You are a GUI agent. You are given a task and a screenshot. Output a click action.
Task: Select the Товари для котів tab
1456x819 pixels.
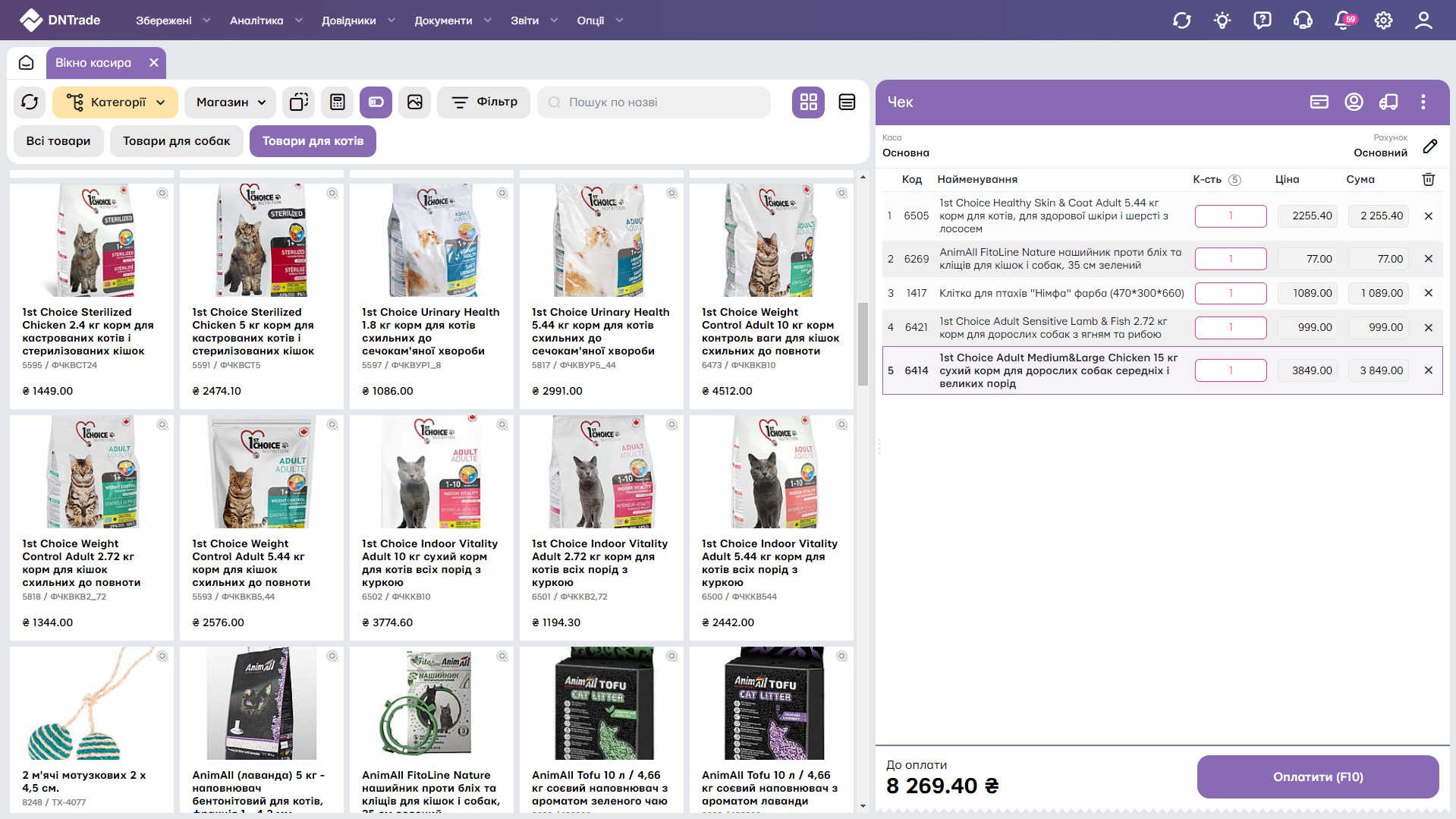click(x=313, y=141)
